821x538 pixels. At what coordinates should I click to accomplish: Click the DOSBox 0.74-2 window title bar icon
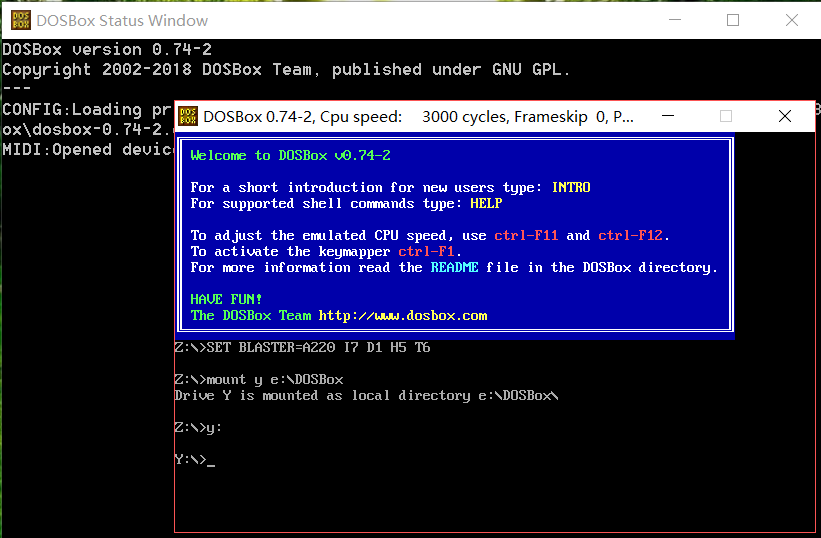coord(188,116)
